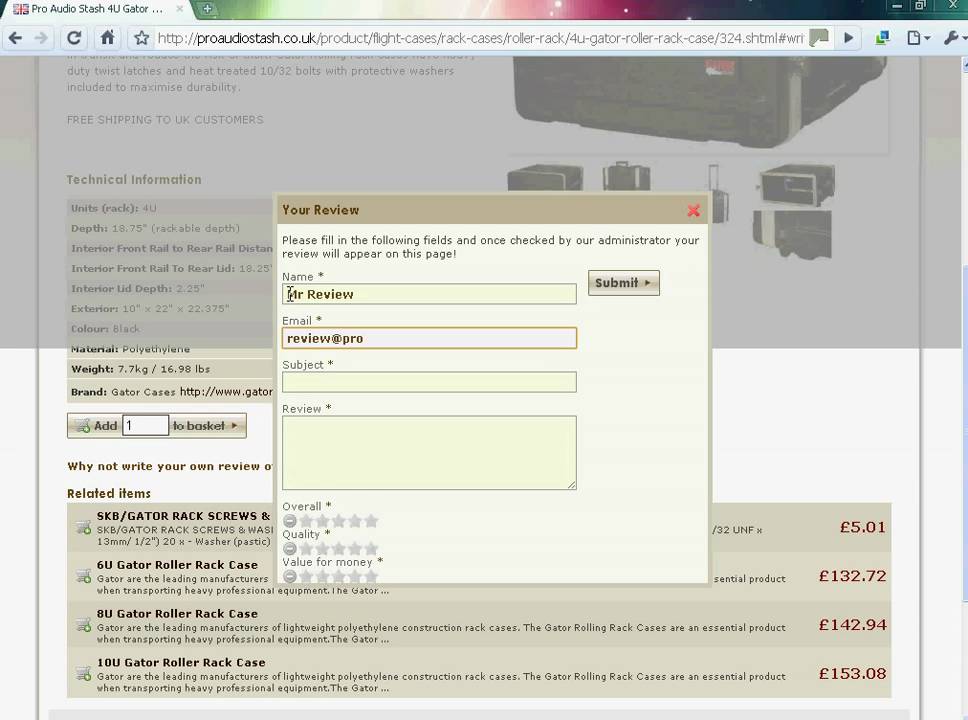Rate Quality one star
This screenshot has height=720, width=968.
tap(306, 549)
